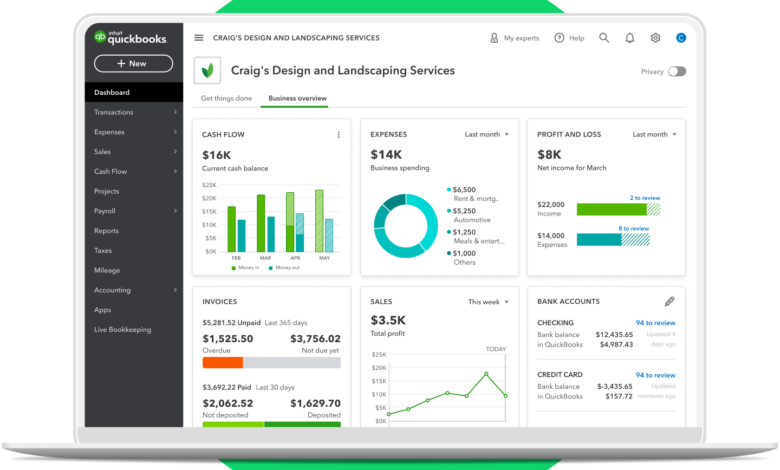
Task: Click the $1,629.70 deposited amount
Action: coord(315,403)
